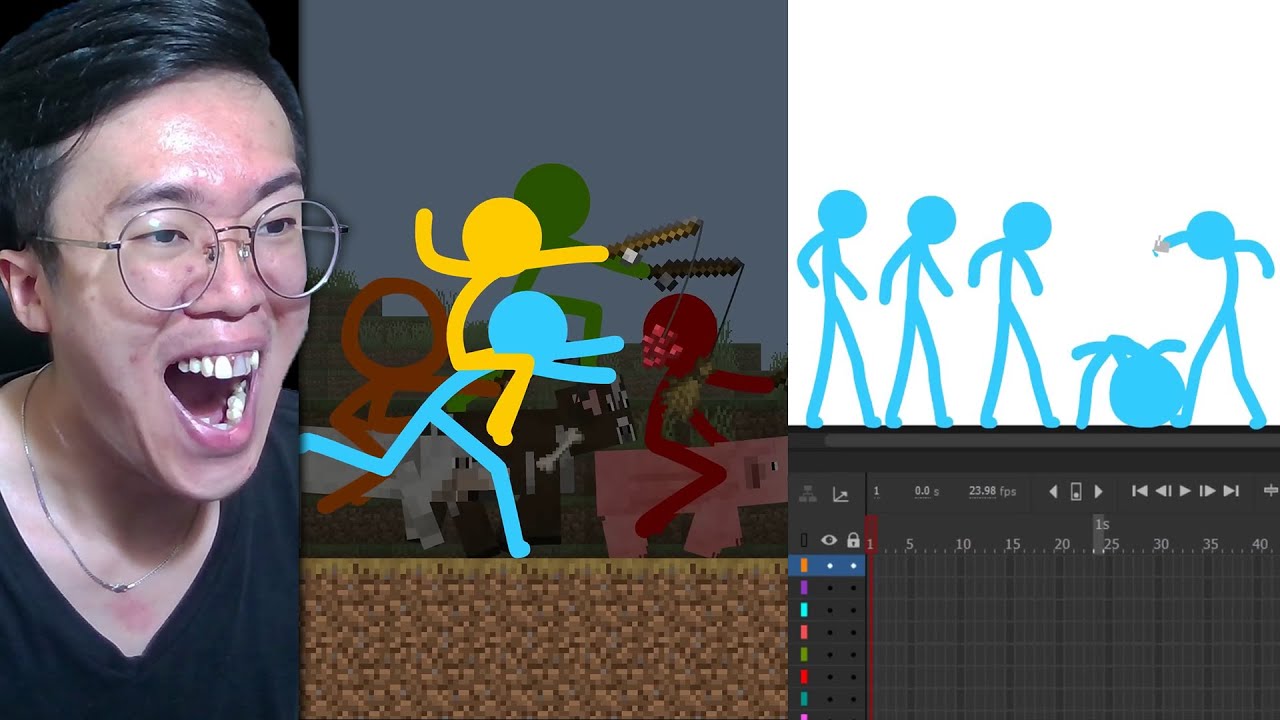Click the 0.0 s elapsed time value
This screenshot has width=1280, height=720.
coord(927,491)
